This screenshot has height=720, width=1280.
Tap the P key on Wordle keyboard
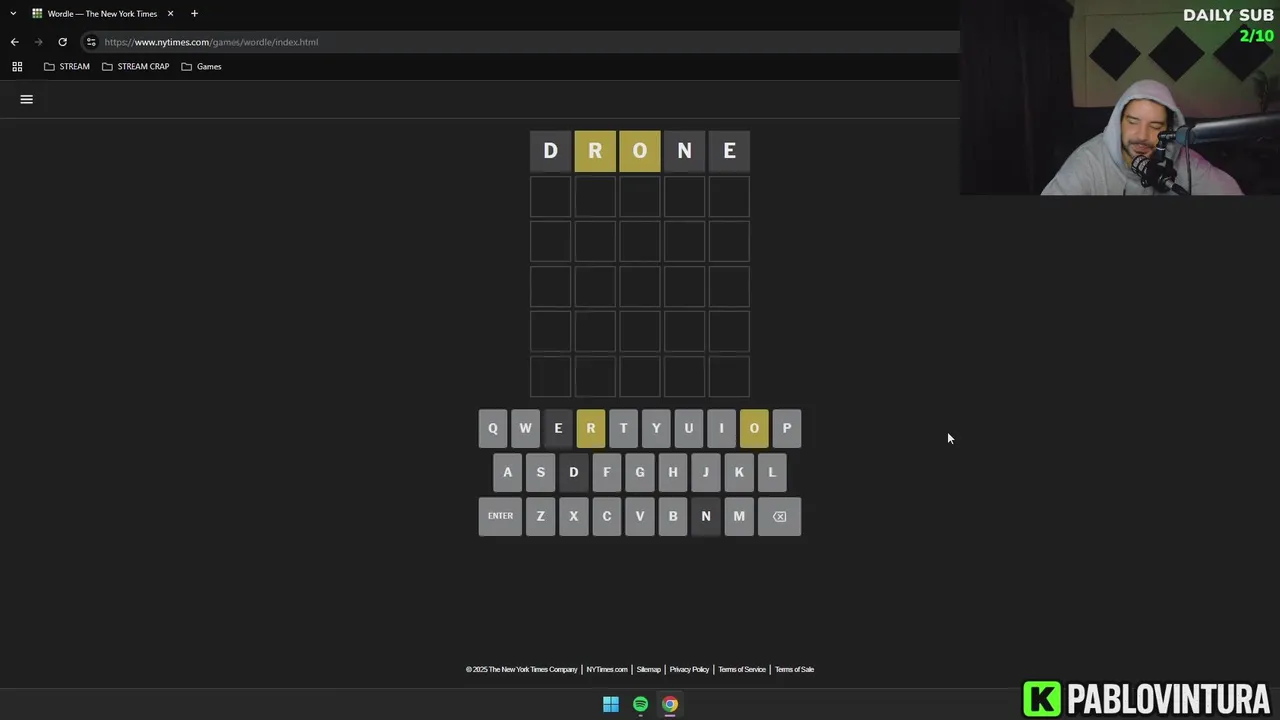pyautogui.click(x=787, y=428)
